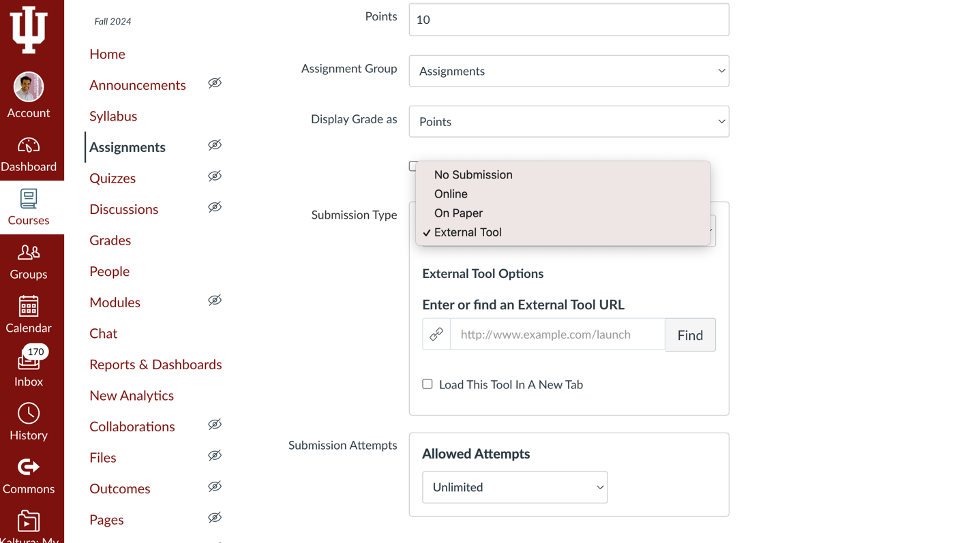Viewport: 977px width, 543px height.
Task: Open the Account profile avatar
Action: (29, 87)
